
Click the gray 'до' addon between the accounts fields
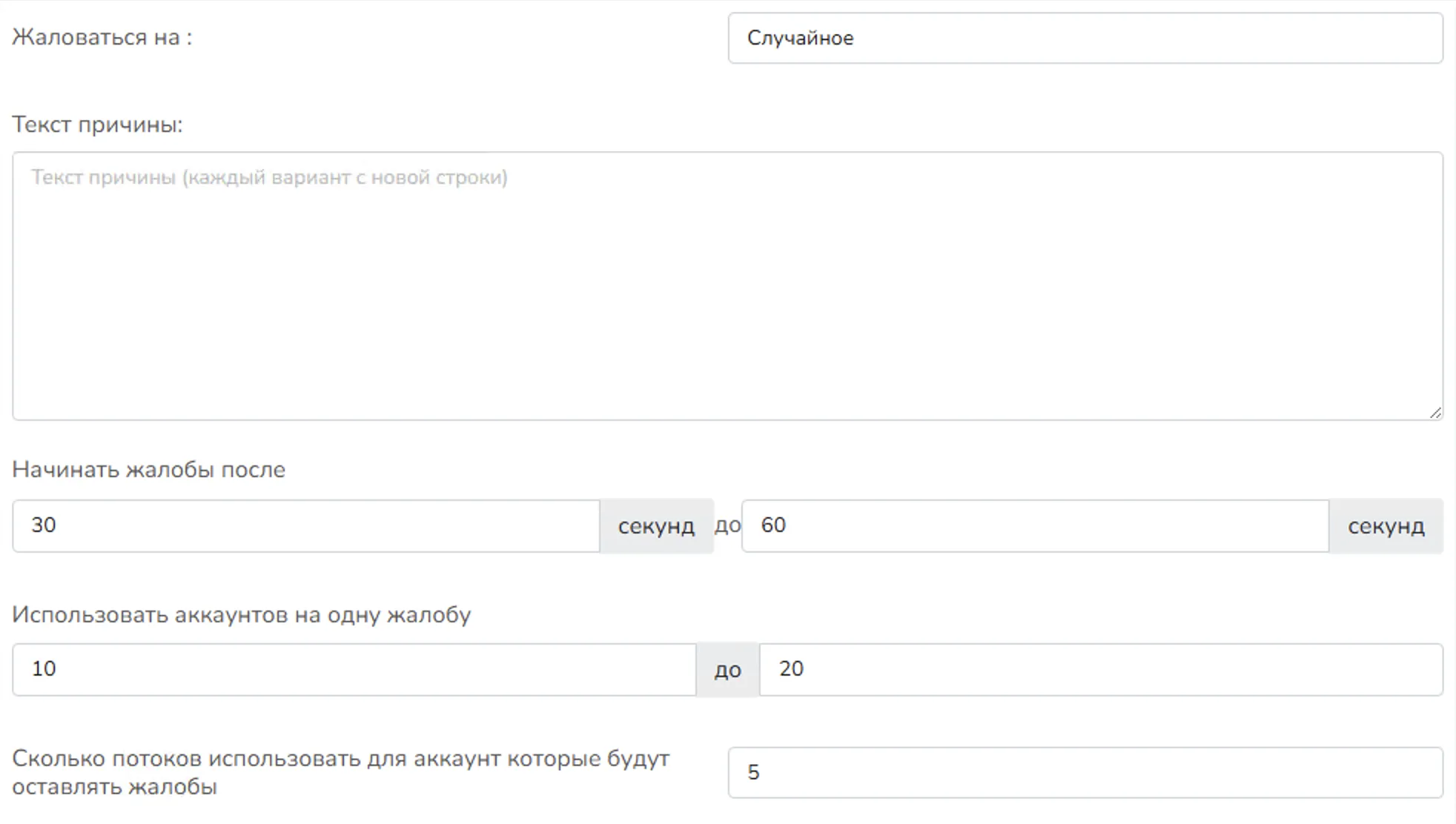click(x=727, y=670)
